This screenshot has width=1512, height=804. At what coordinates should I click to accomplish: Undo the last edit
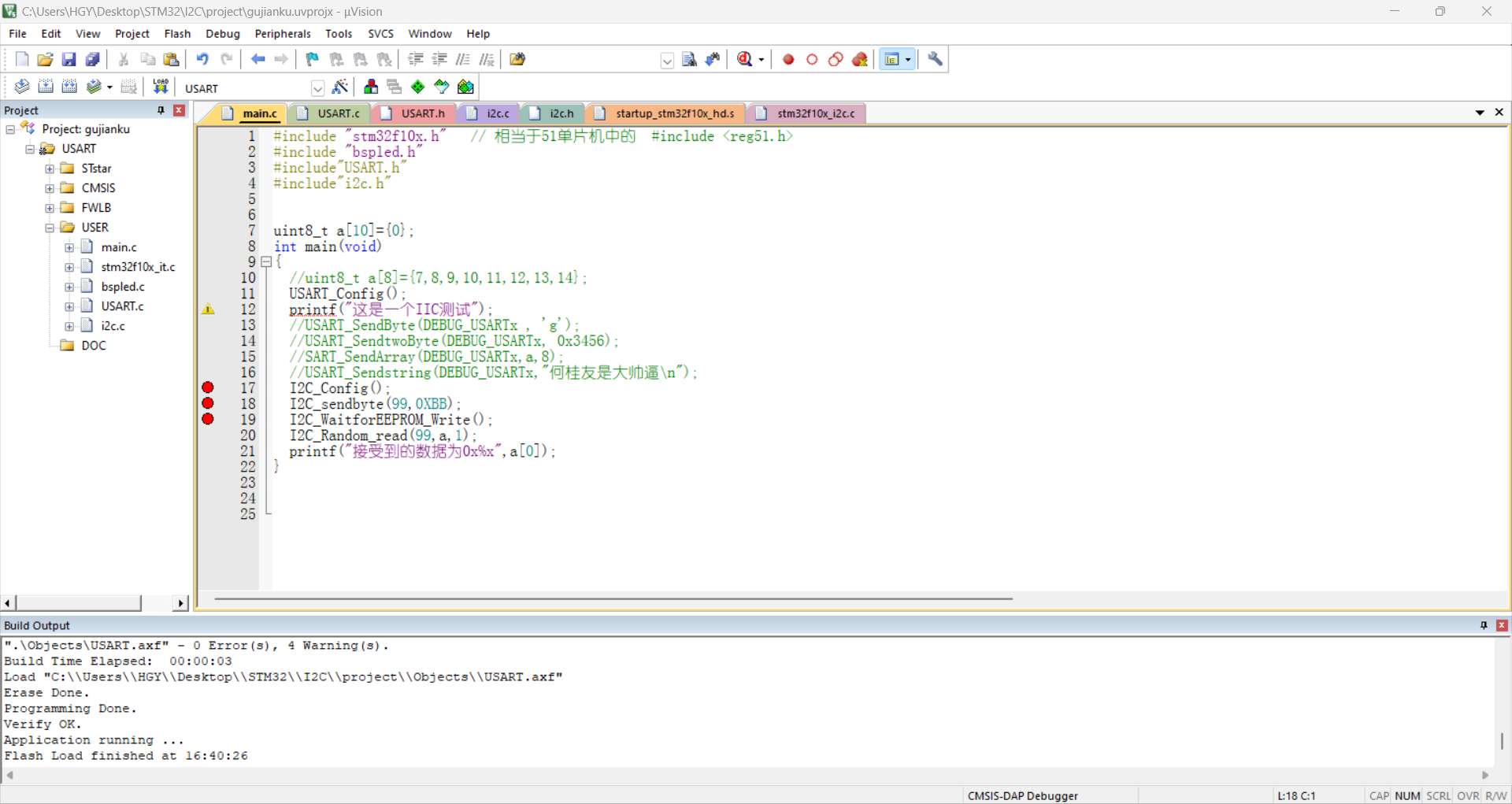tap(202, 59)
